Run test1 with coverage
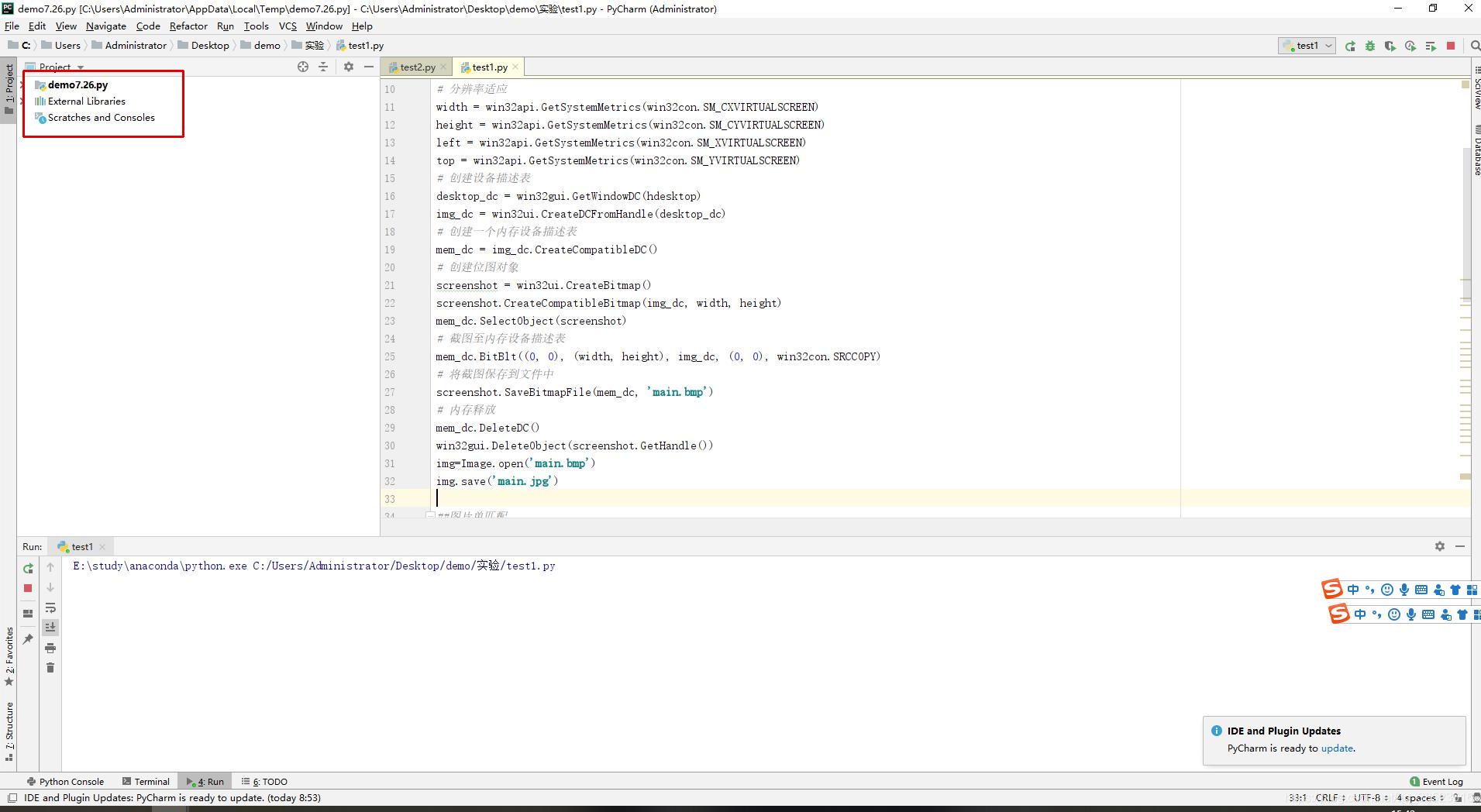Viewport: 1481px width, 812px height. [1390, 46]
